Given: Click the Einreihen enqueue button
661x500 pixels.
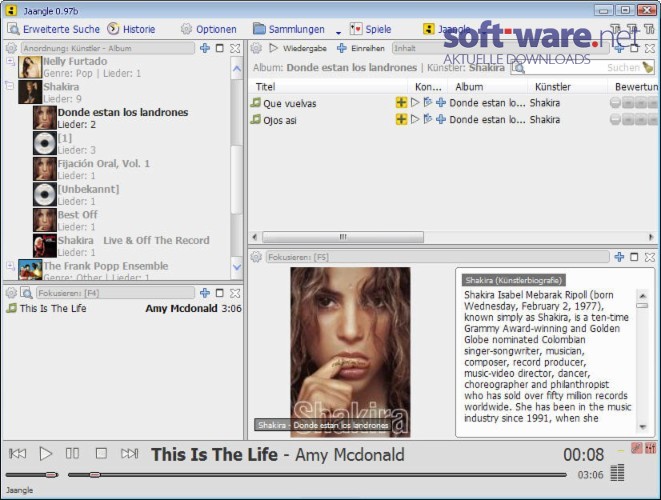Looking at the screenshot, I should point(361,48).
